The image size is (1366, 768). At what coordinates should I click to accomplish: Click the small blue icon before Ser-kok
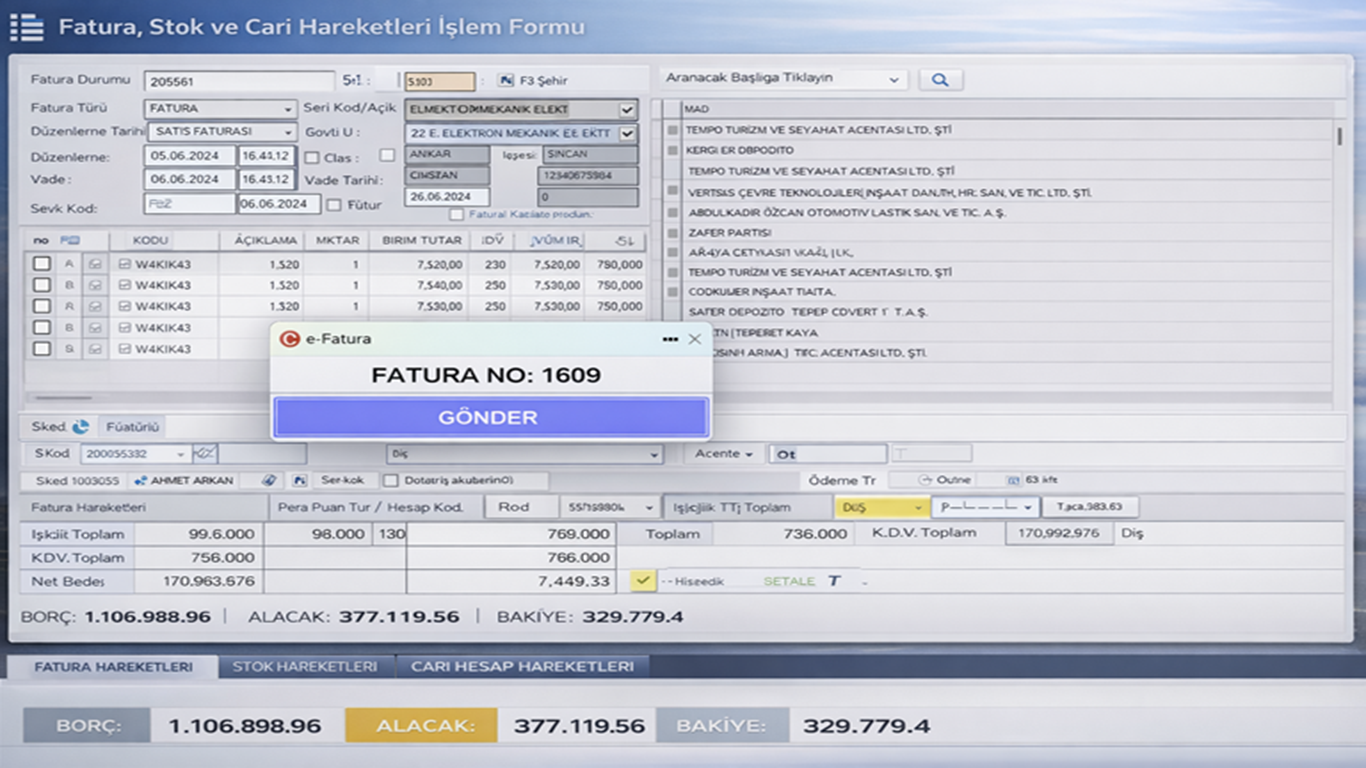(x=299, y=481)
